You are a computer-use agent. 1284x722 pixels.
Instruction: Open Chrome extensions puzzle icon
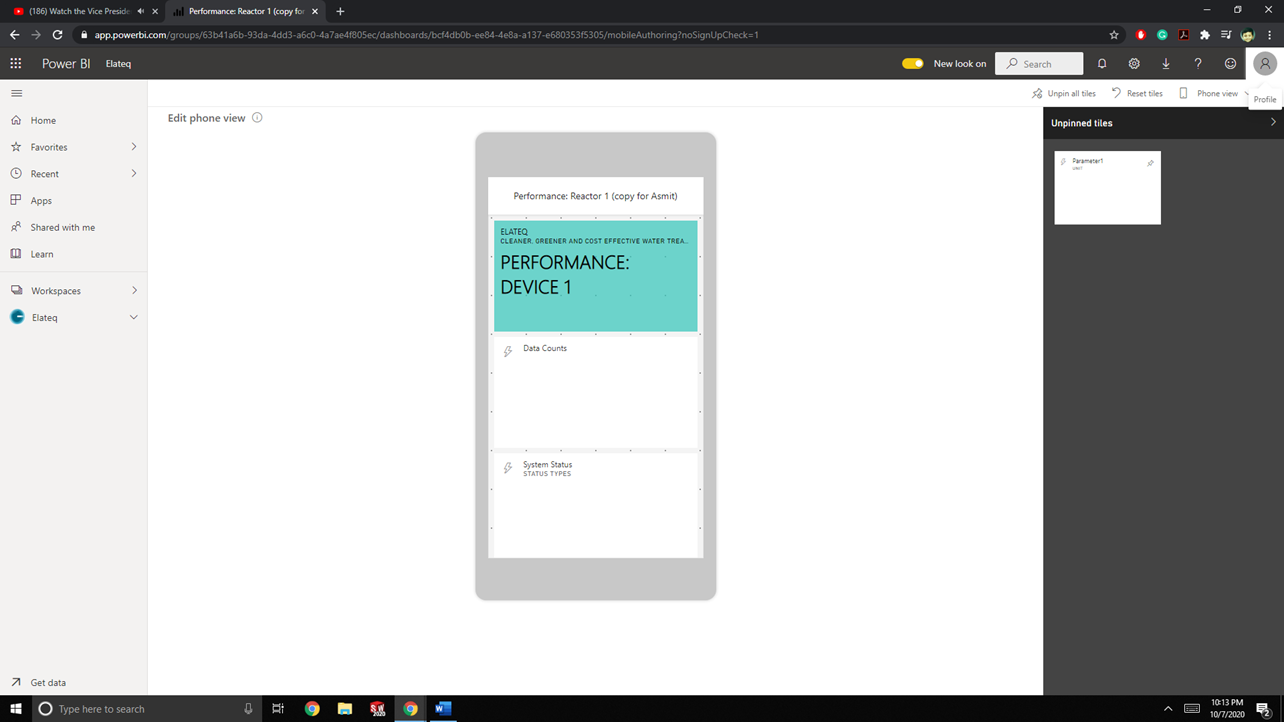pyautogui.click(x=1204, y=35)
